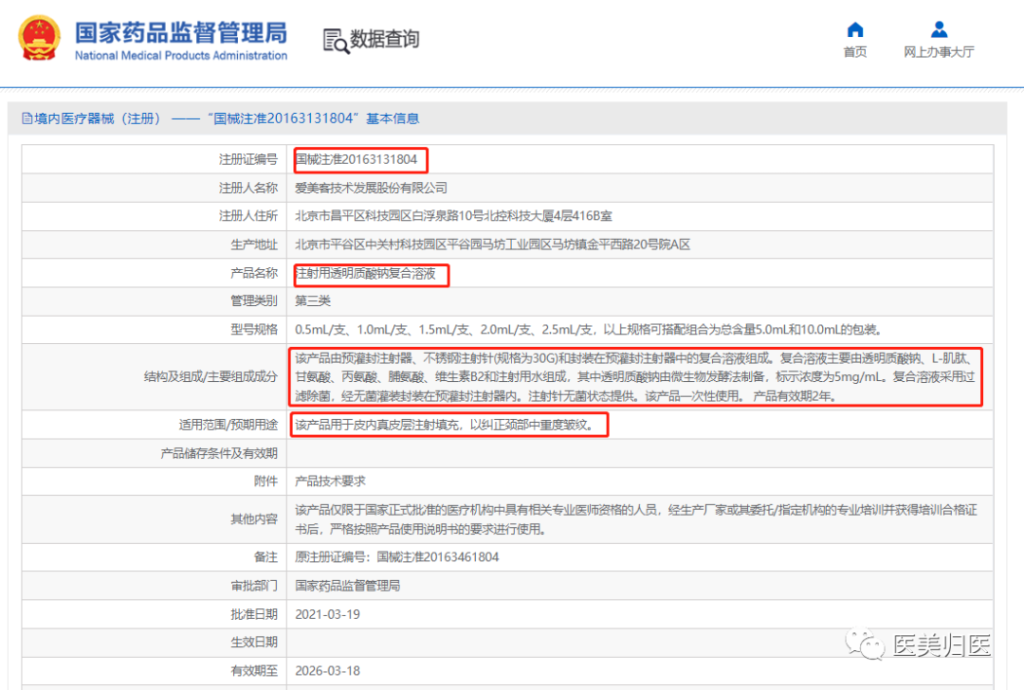Select the 结构及组成/主要组成成分 row label
Image resolution: width=1024 pixels, height=690 pixels.
click(x=211, y=377)
